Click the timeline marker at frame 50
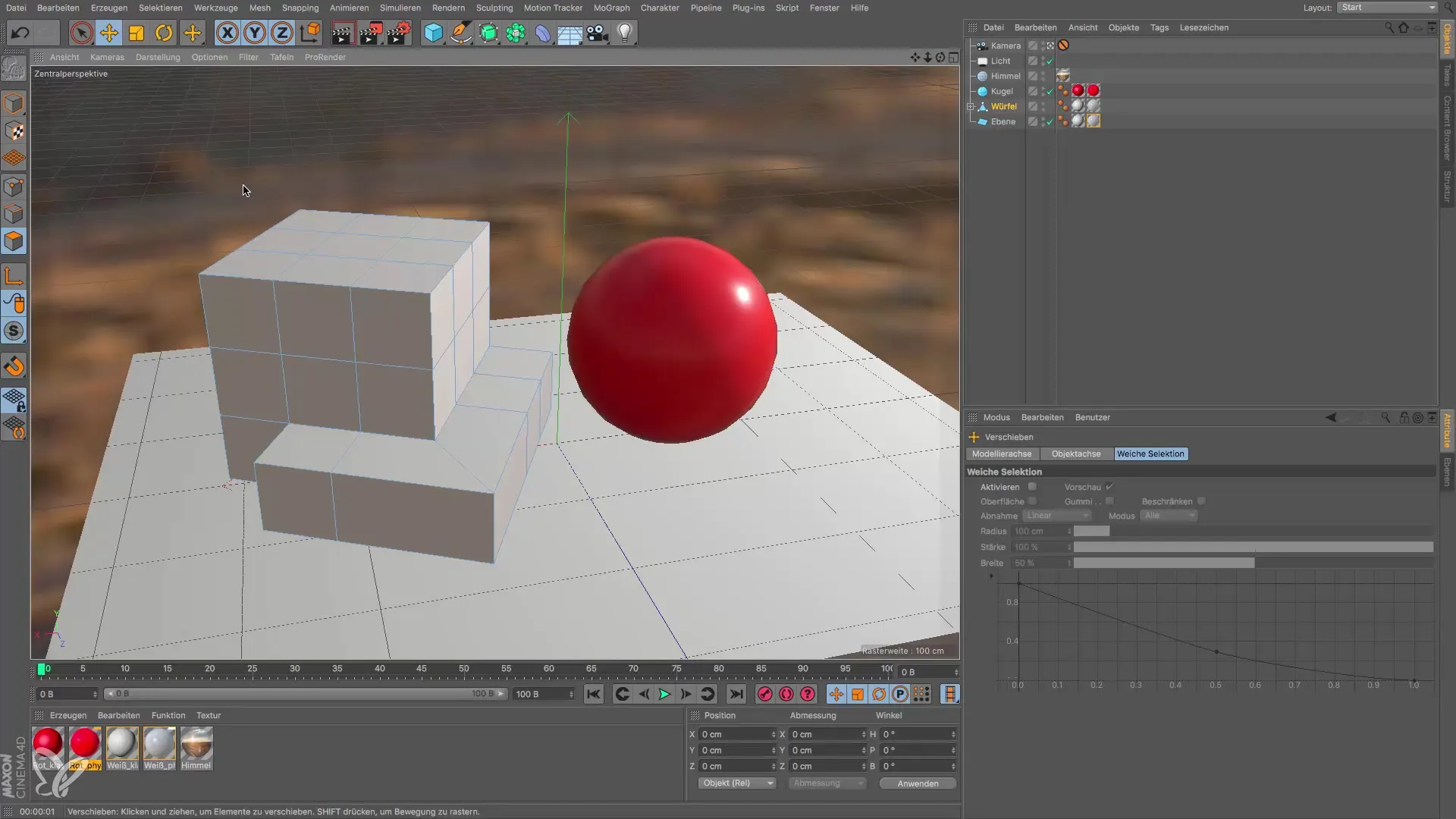1456x819 pixels. (463, 669)
